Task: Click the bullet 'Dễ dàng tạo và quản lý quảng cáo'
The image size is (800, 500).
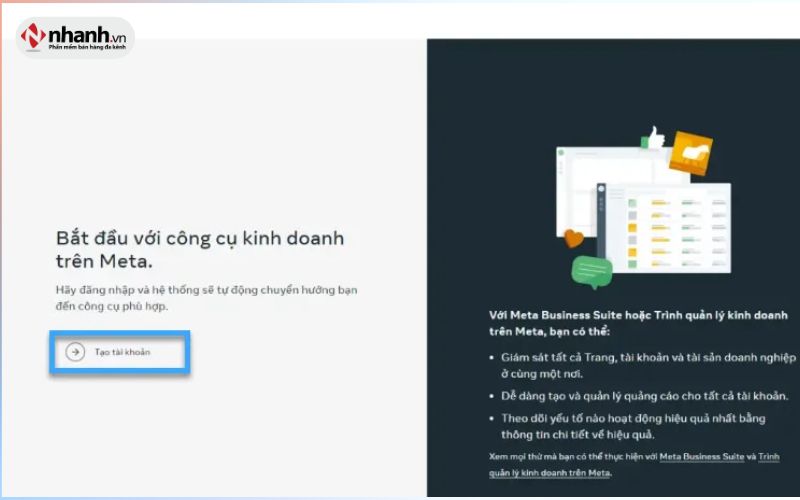Action: (644, 396)
